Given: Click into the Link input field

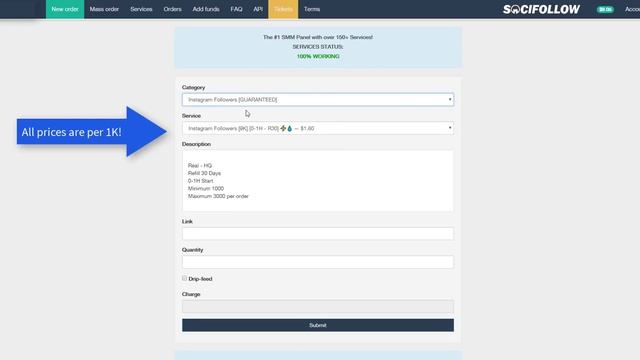Looking at the screenshot, I should click(x=318, y=234).
